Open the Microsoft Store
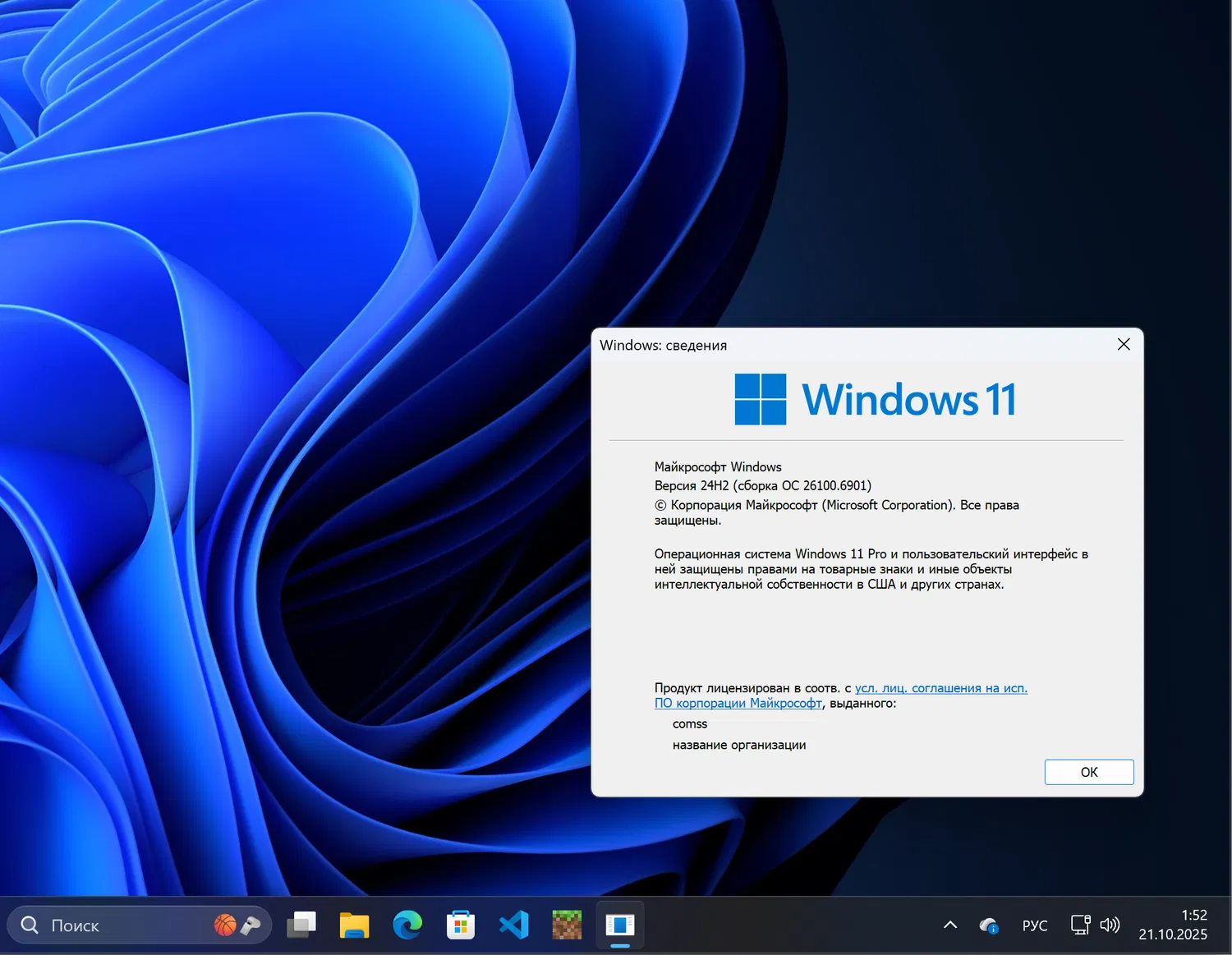Image resolution: width=1232 pixels, height=955 pixels. (459, 925)
